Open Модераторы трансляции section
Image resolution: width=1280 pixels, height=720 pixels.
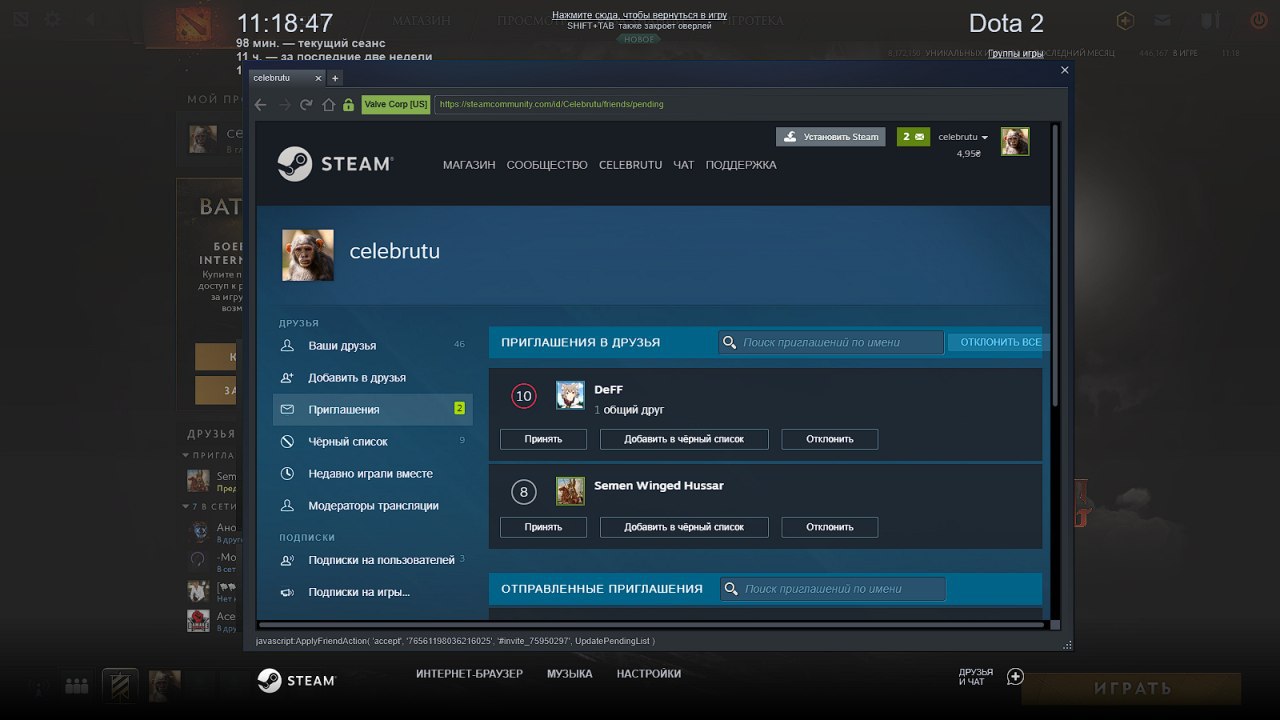point(372,505)
